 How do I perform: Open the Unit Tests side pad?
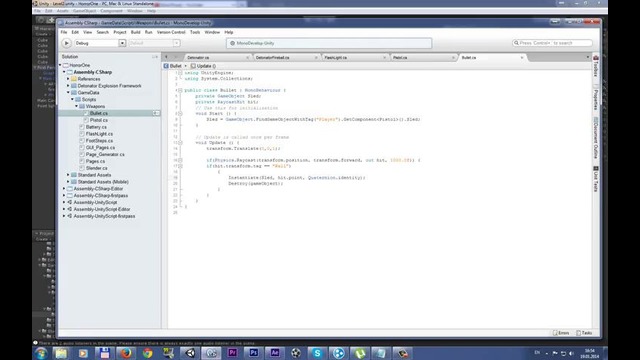point(596,179)
